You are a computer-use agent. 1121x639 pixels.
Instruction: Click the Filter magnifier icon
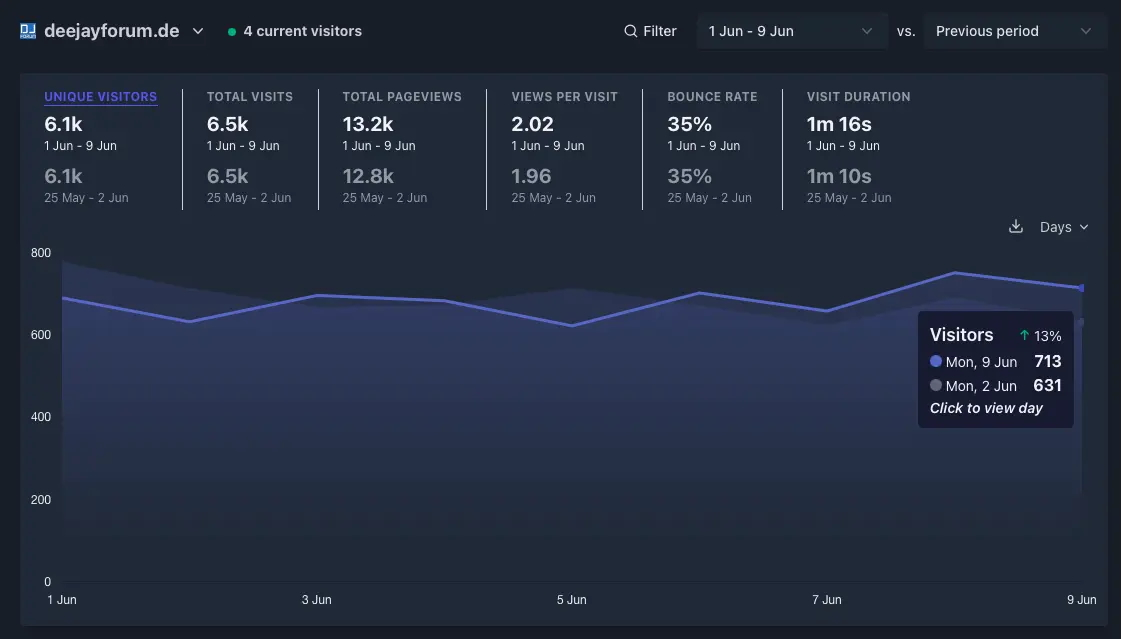click(x=630, y=31)
